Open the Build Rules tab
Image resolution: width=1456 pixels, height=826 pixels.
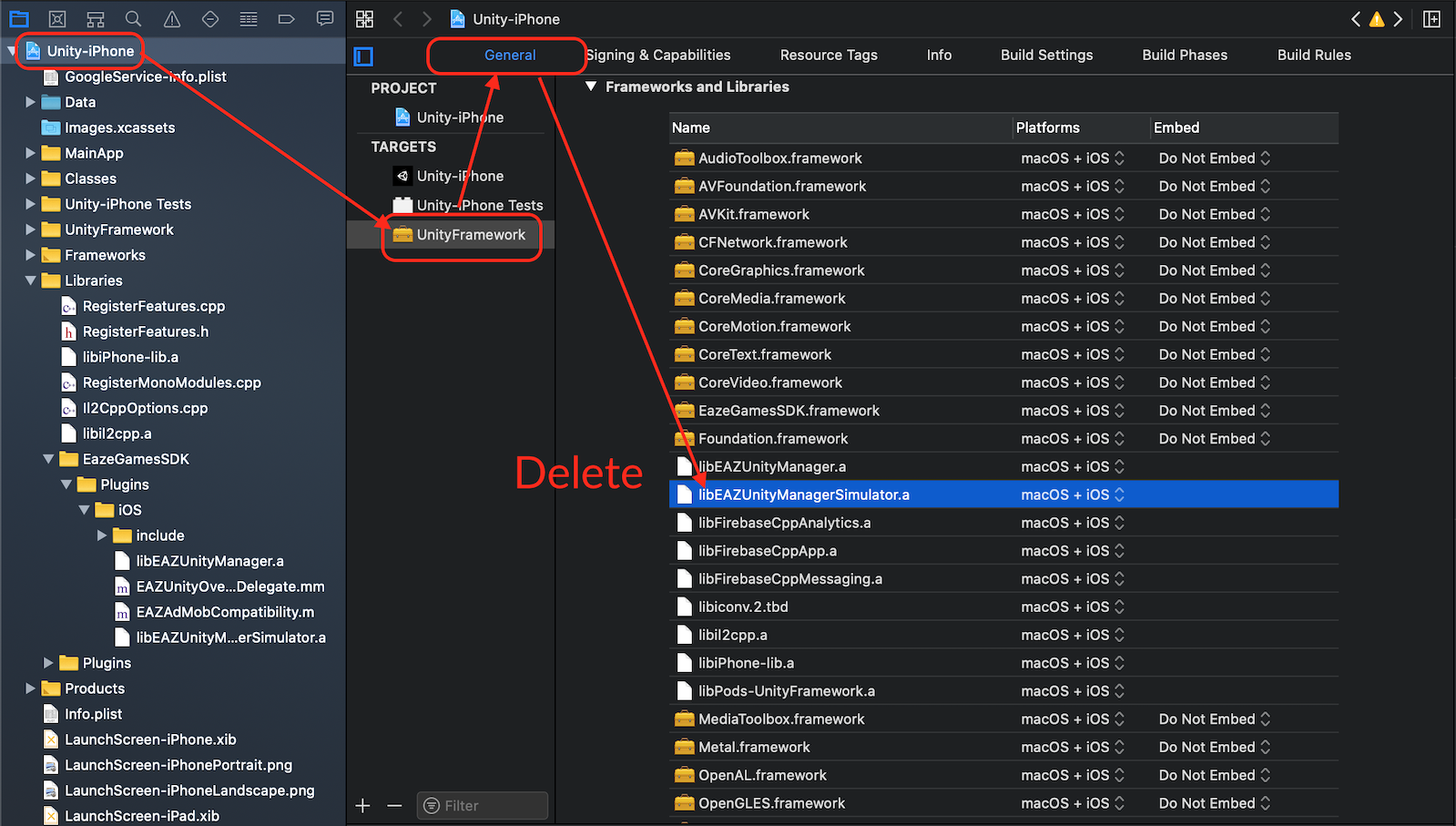(1314, 55)
